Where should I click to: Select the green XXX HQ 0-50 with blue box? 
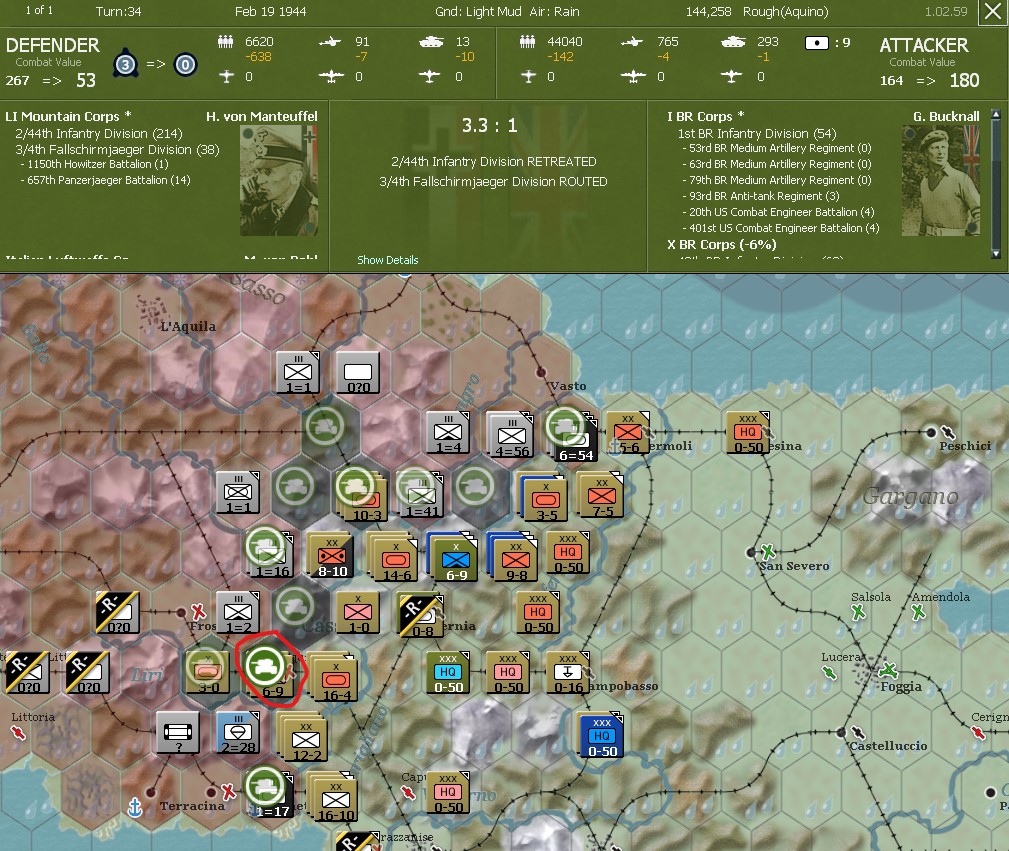coord(448,672)
